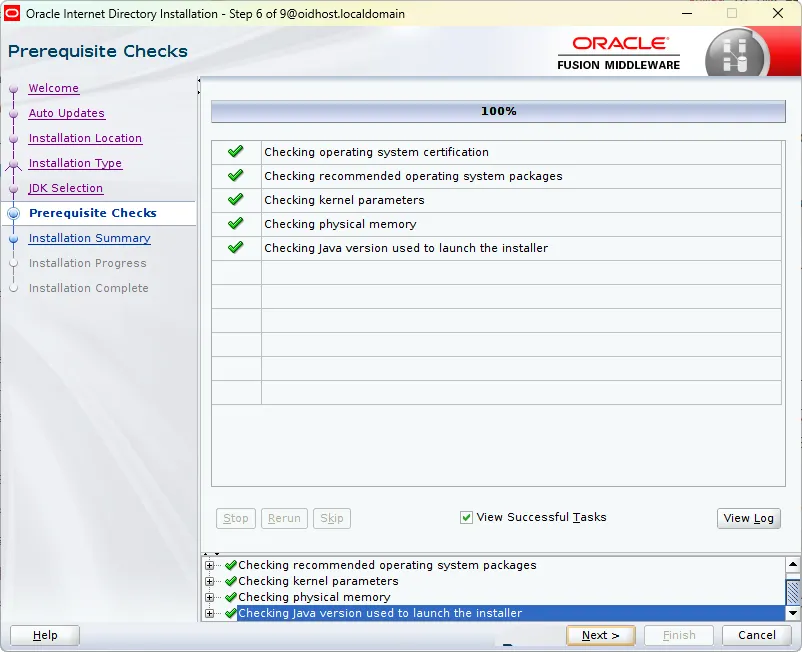802x652 pixels.
Task: Click the Rerun button
Action: click(x=284, y=518)
